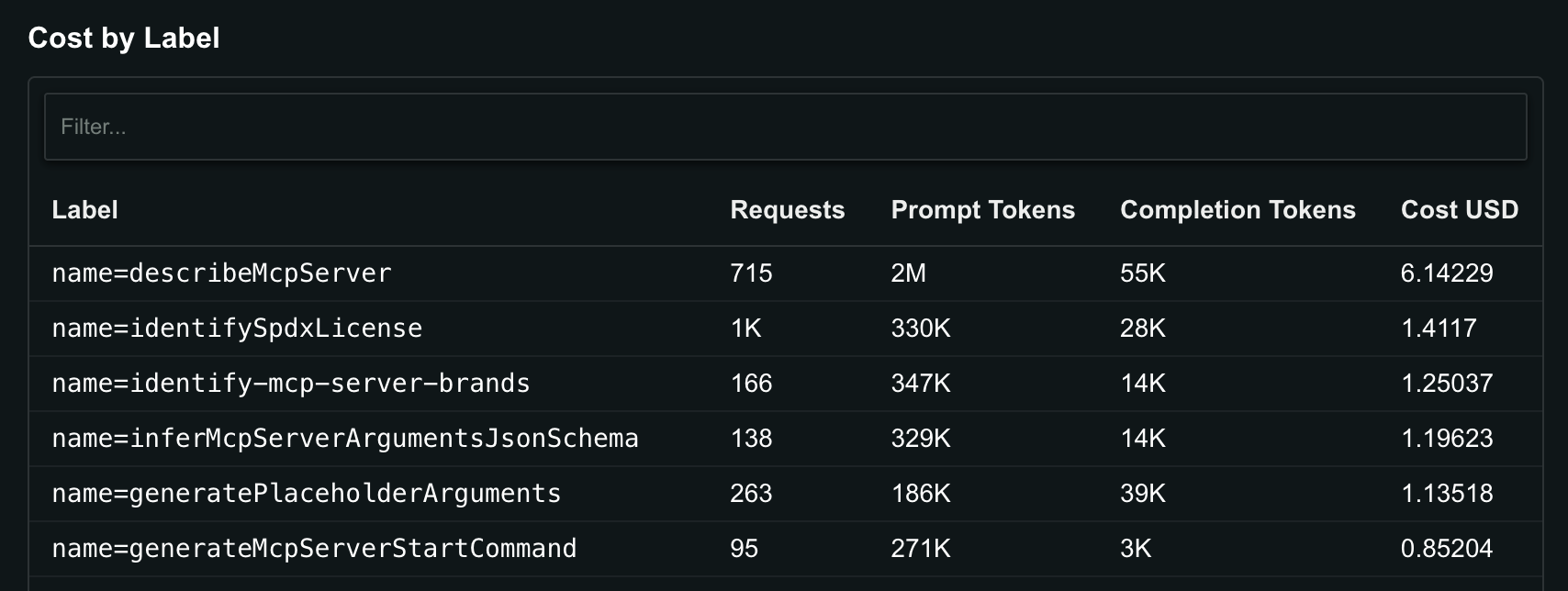Sort by the Label column header
Screen dimensions: 1568x591
pos(84,210)
